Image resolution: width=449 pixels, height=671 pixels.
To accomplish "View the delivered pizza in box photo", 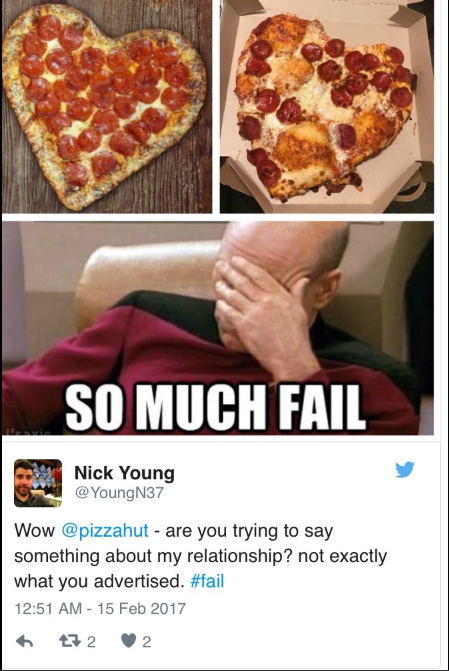I will point(327,107).
